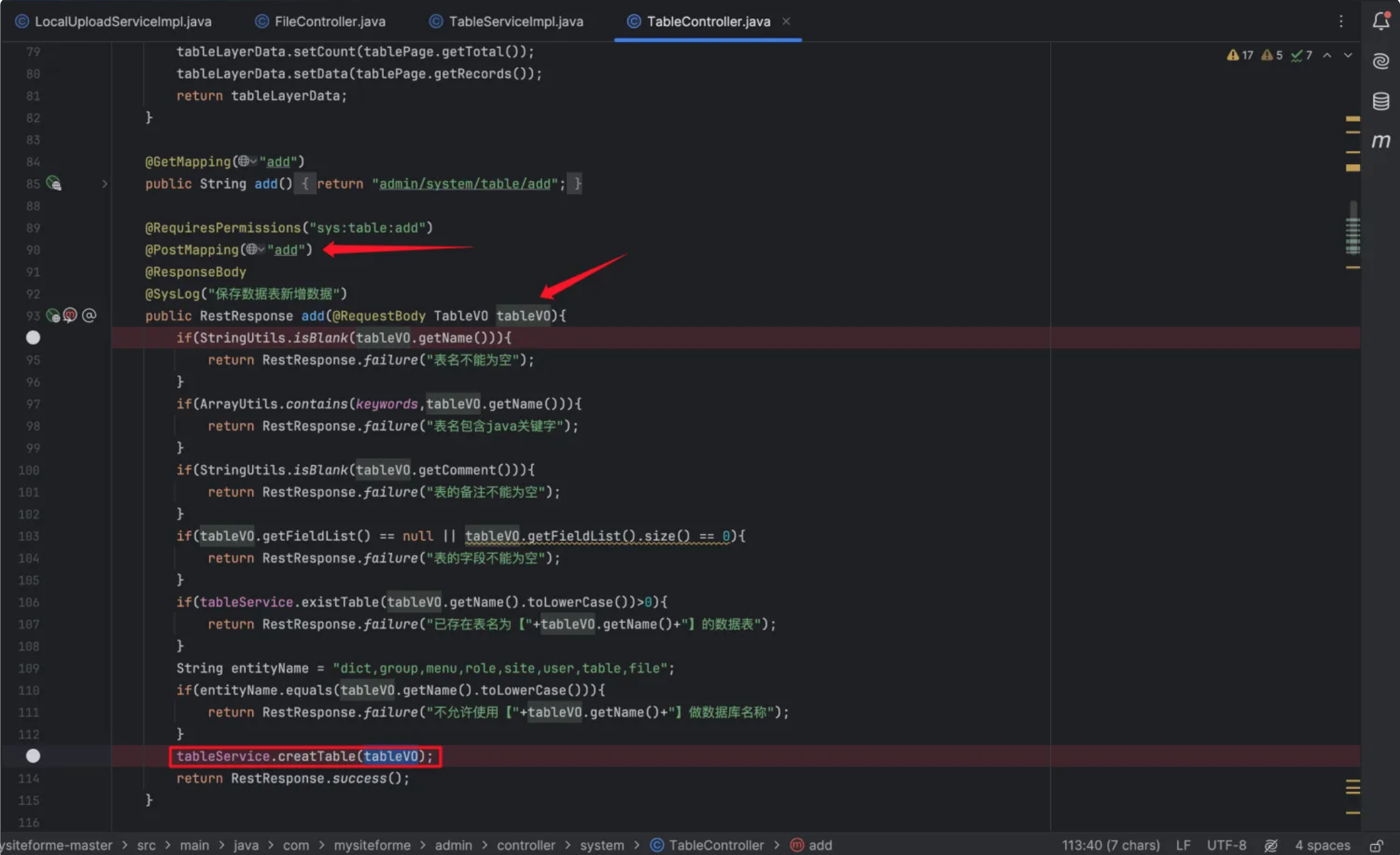Open the editor tabs more-options menu
Image resolution: width=1400 pixels, height=855 pixels.
click(1341, 21)
